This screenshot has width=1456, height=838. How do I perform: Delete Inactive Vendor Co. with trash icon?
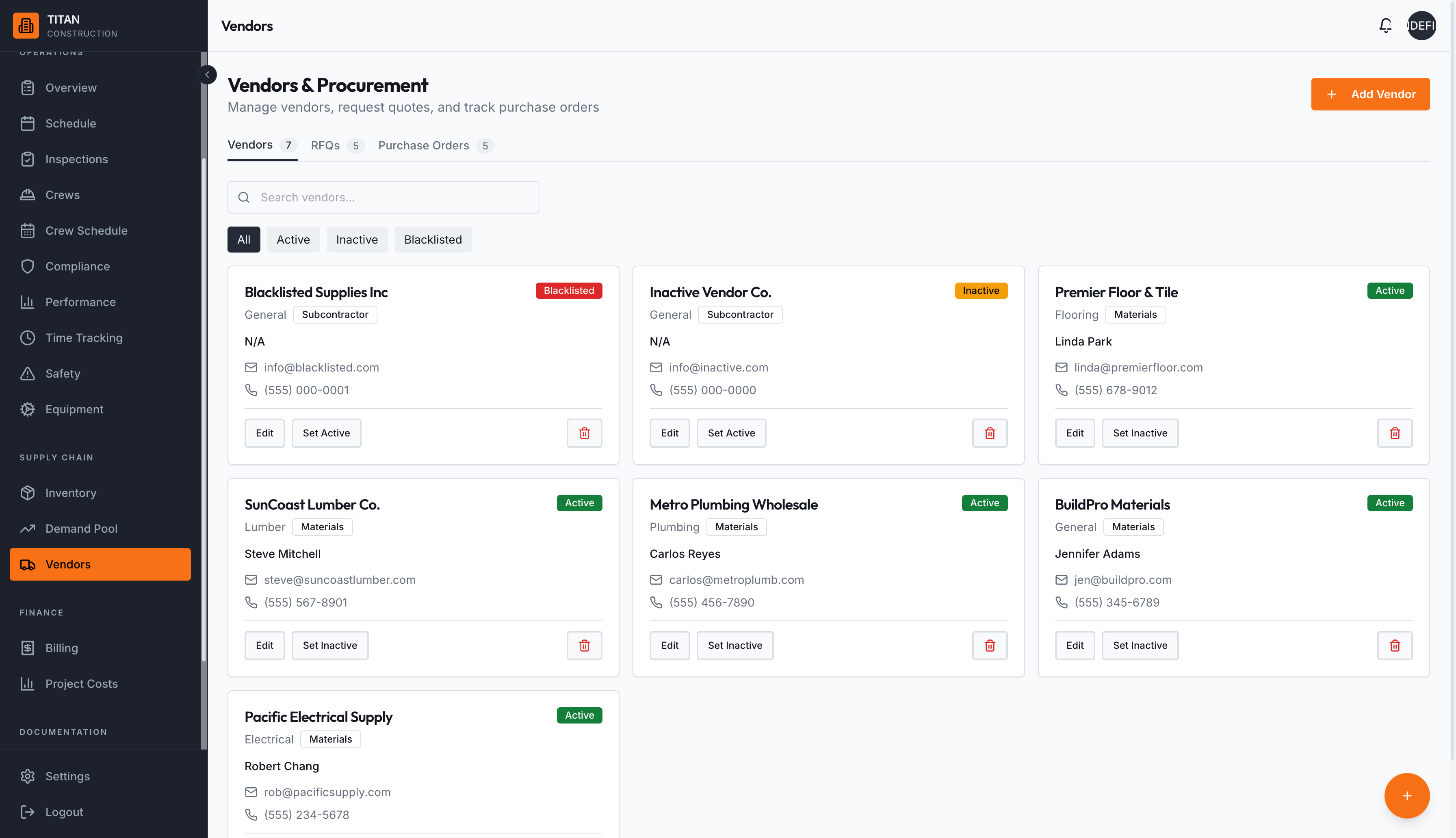(990, 433)
